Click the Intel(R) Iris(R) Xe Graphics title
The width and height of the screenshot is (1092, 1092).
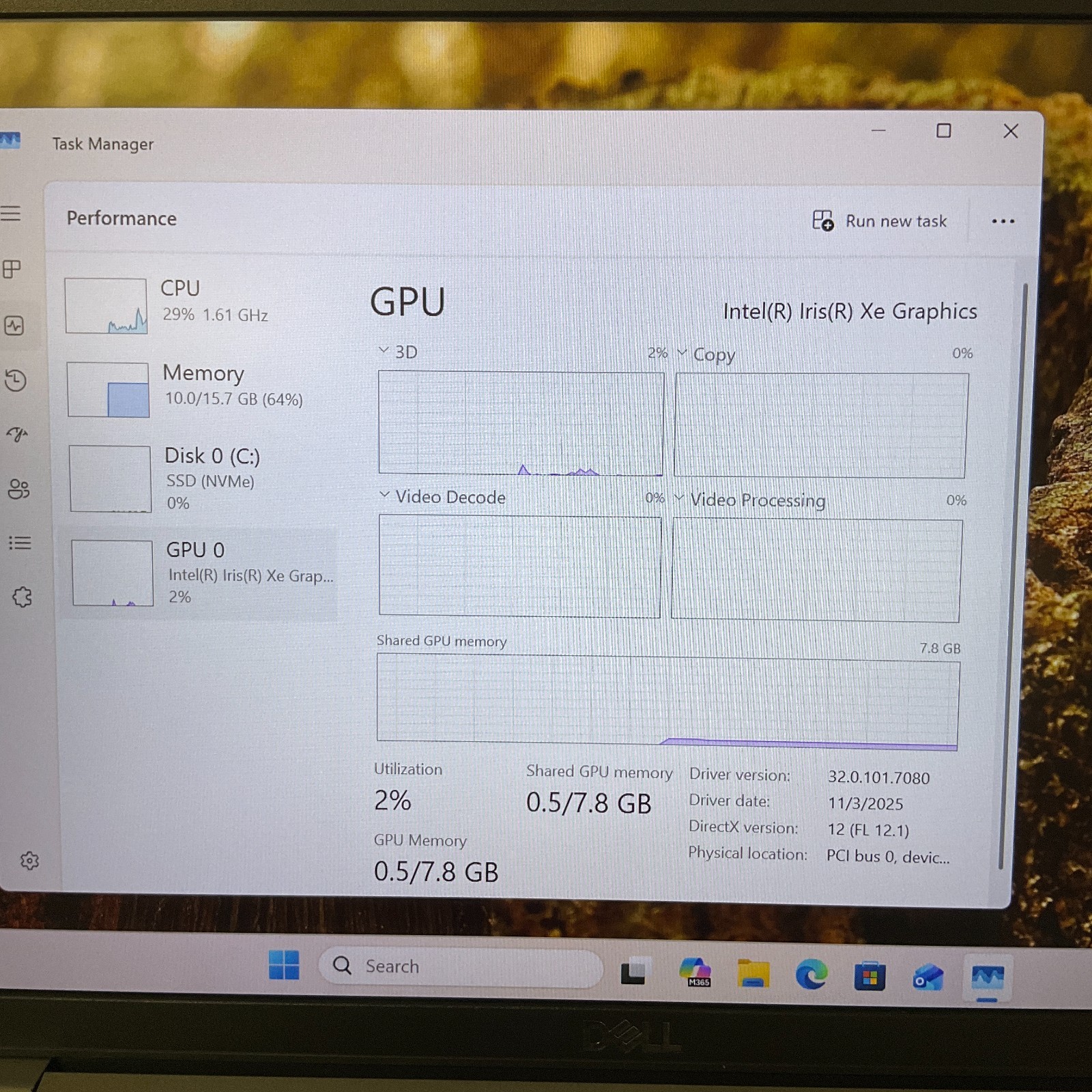[x=850, y=312]
